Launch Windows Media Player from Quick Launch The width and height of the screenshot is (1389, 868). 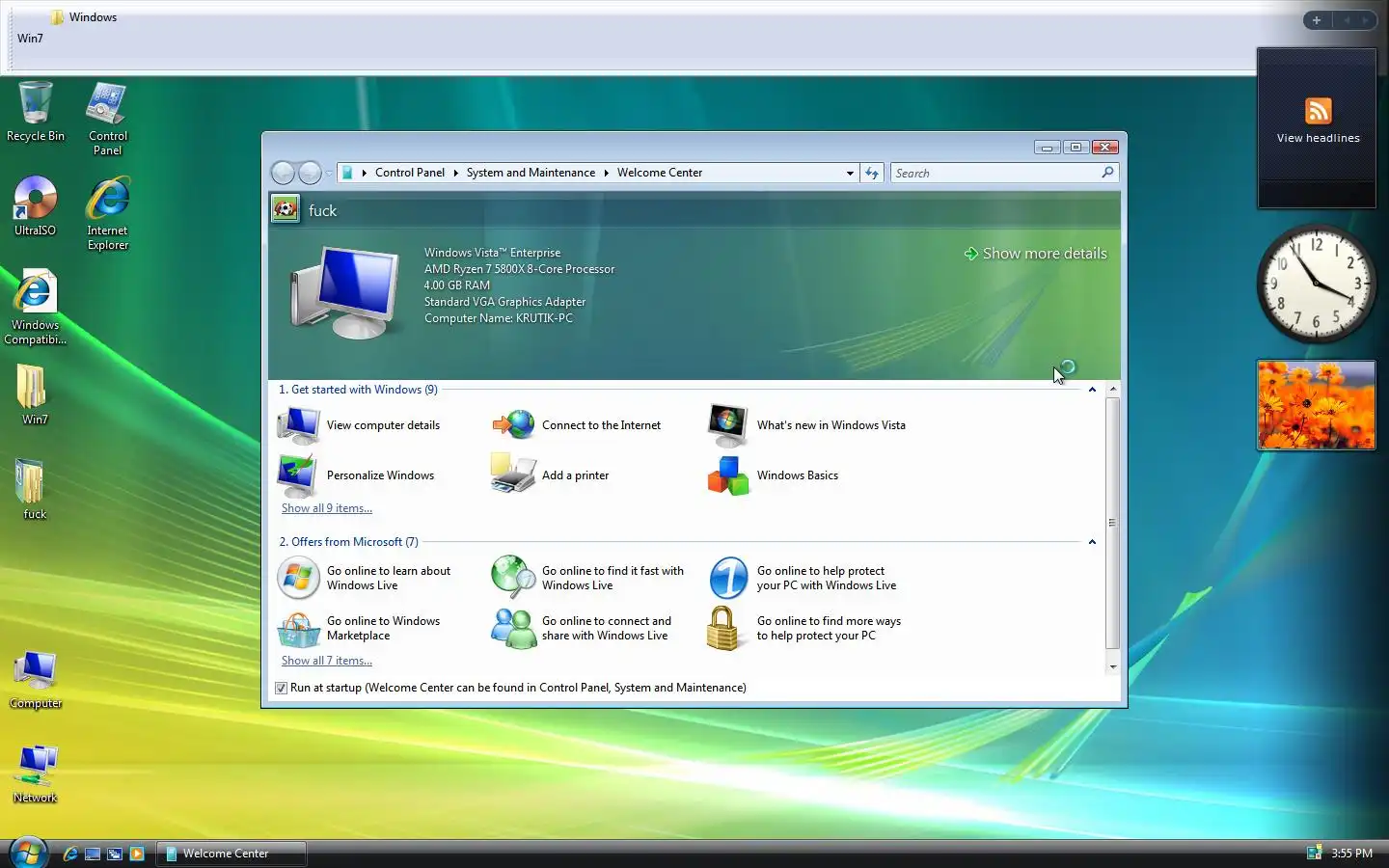137,854
